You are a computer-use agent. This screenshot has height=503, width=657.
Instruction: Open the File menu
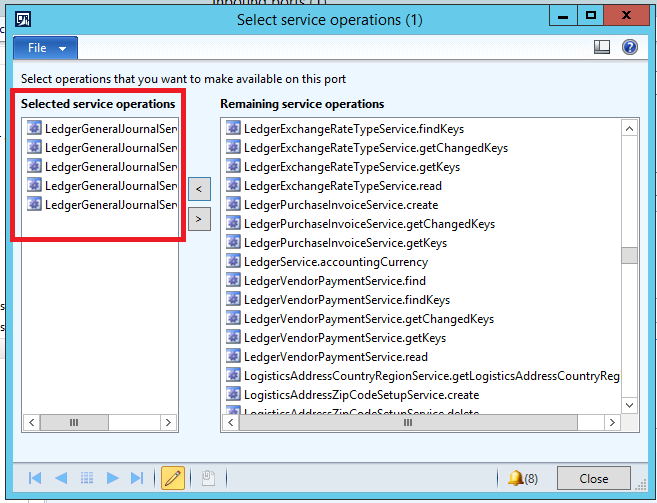45,48
